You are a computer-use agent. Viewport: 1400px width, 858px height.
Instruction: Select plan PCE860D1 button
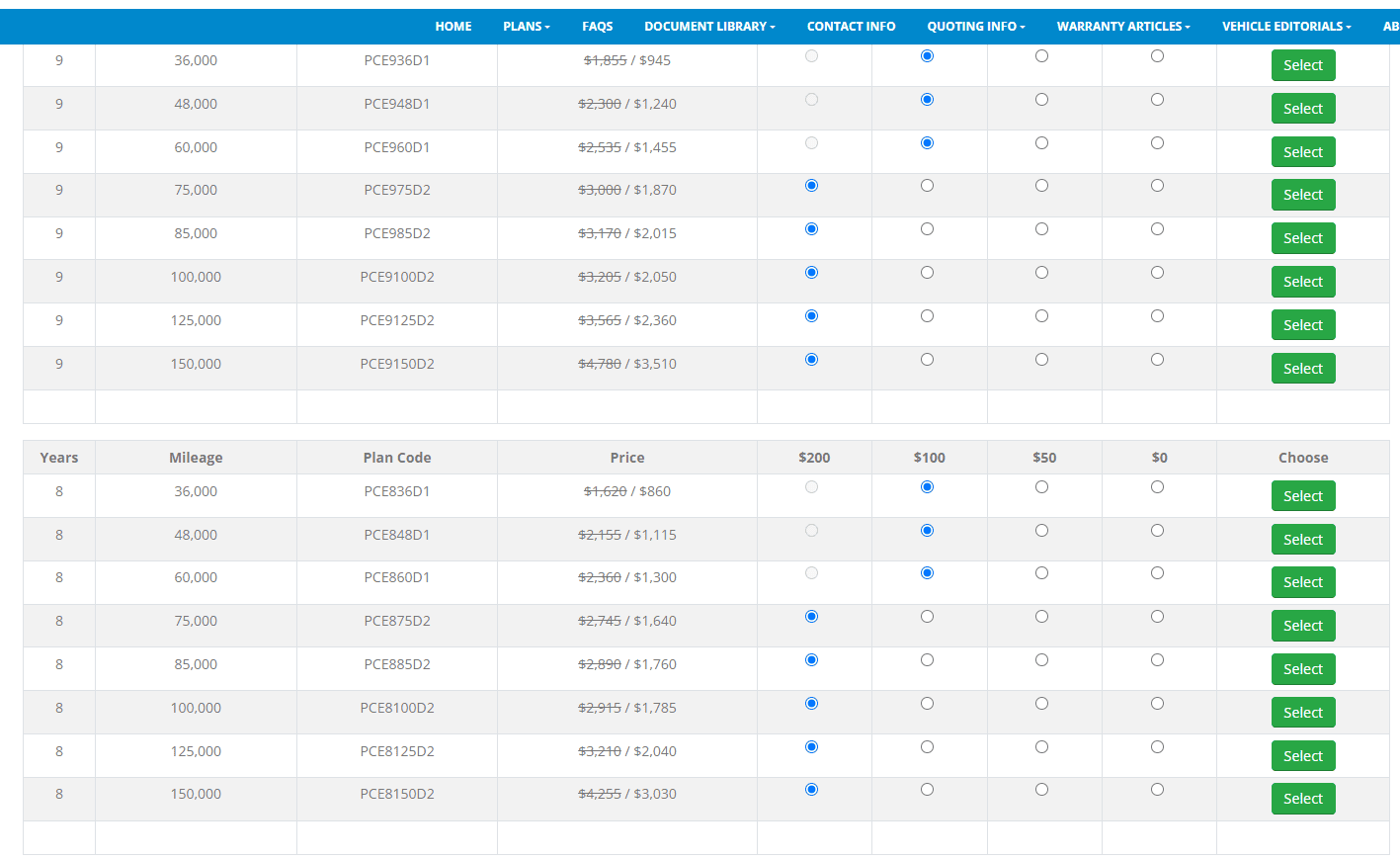point(1303,582)
